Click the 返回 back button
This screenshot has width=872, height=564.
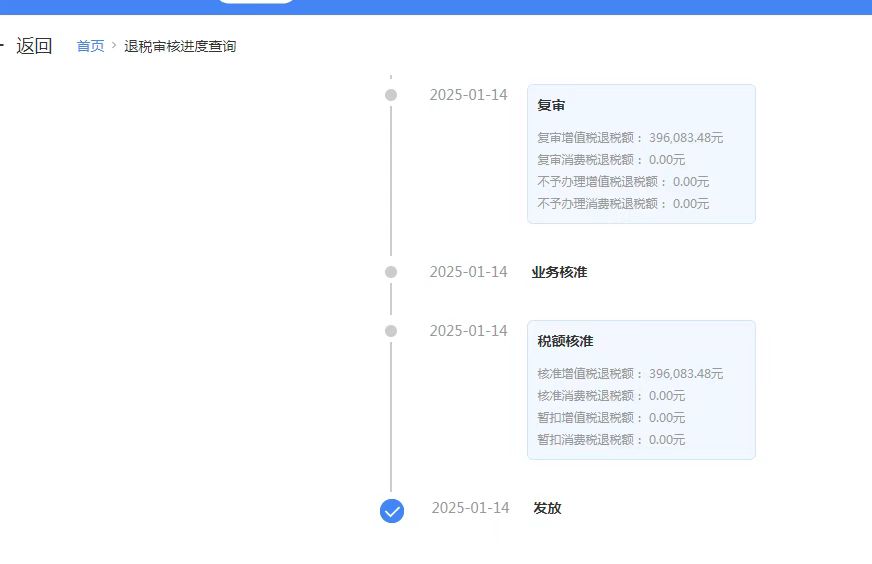pyautogui.click(x=34, y=46)
